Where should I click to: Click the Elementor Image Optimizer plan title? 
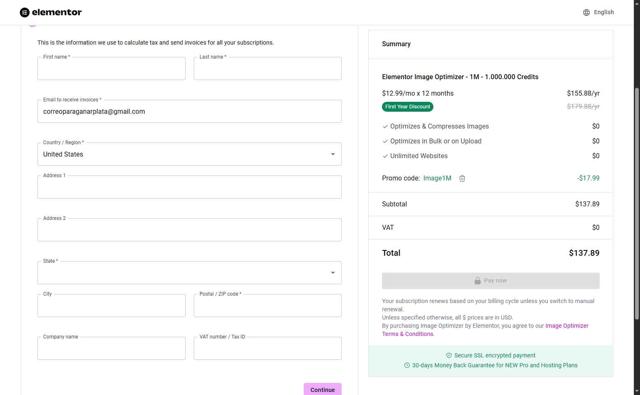pos(460,77)
